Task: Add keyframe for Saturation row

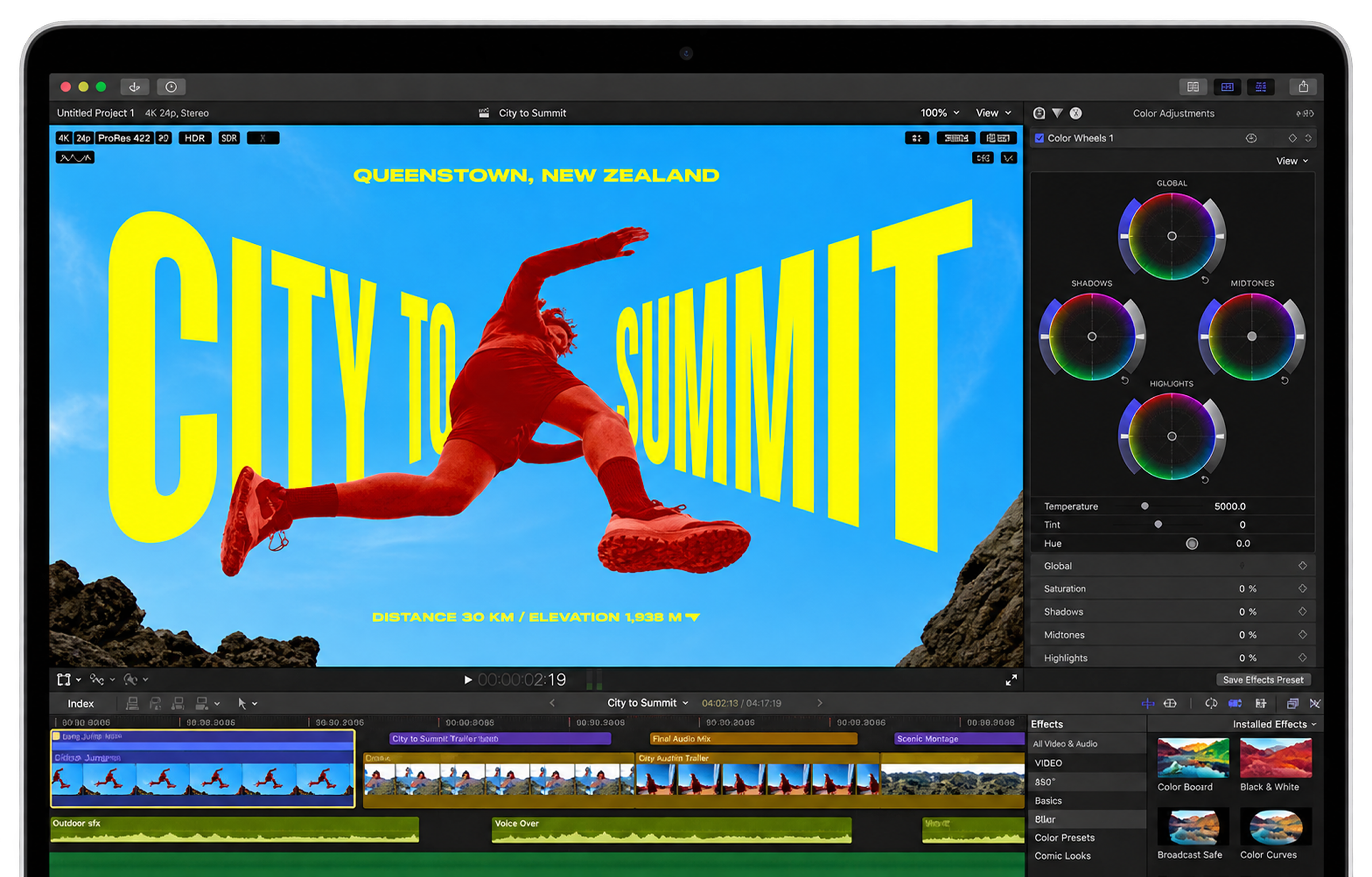Action: coord(1302,588)
